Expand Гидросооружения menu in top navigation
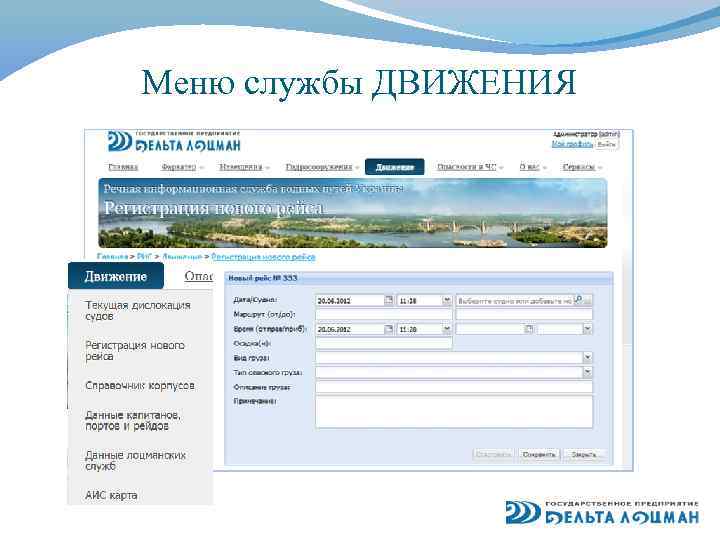The height and width of the screenshot is (540, 720). (x=321, y=167)
